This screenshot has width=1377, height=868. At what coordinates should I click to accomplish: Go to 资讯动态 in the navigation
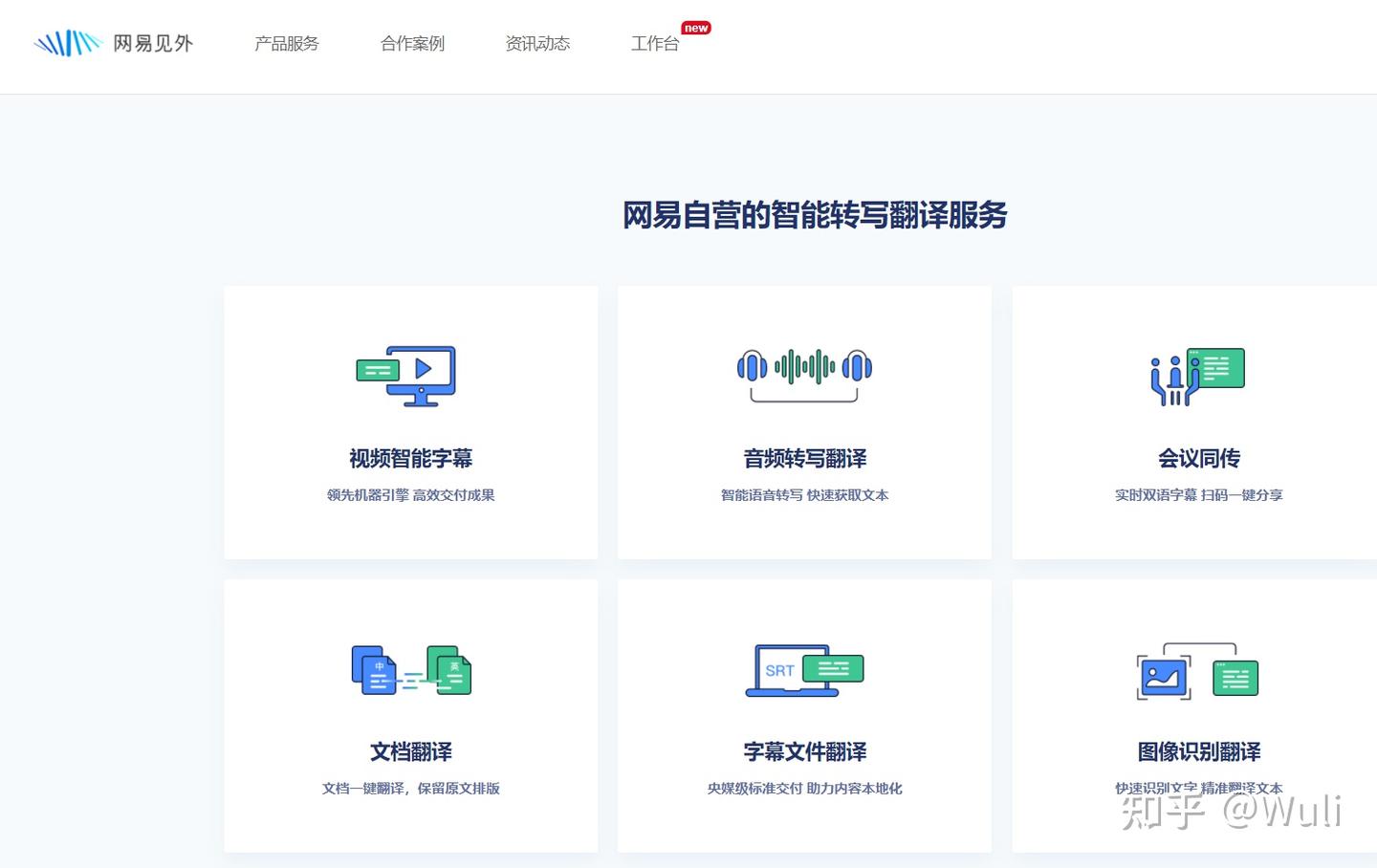point(537,43)
